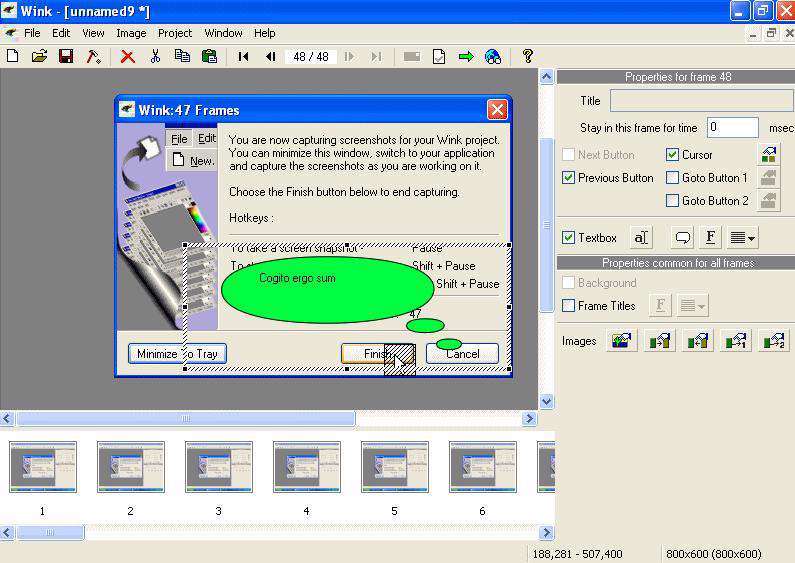Select frame 2 thumbnail

click(131, 467)
